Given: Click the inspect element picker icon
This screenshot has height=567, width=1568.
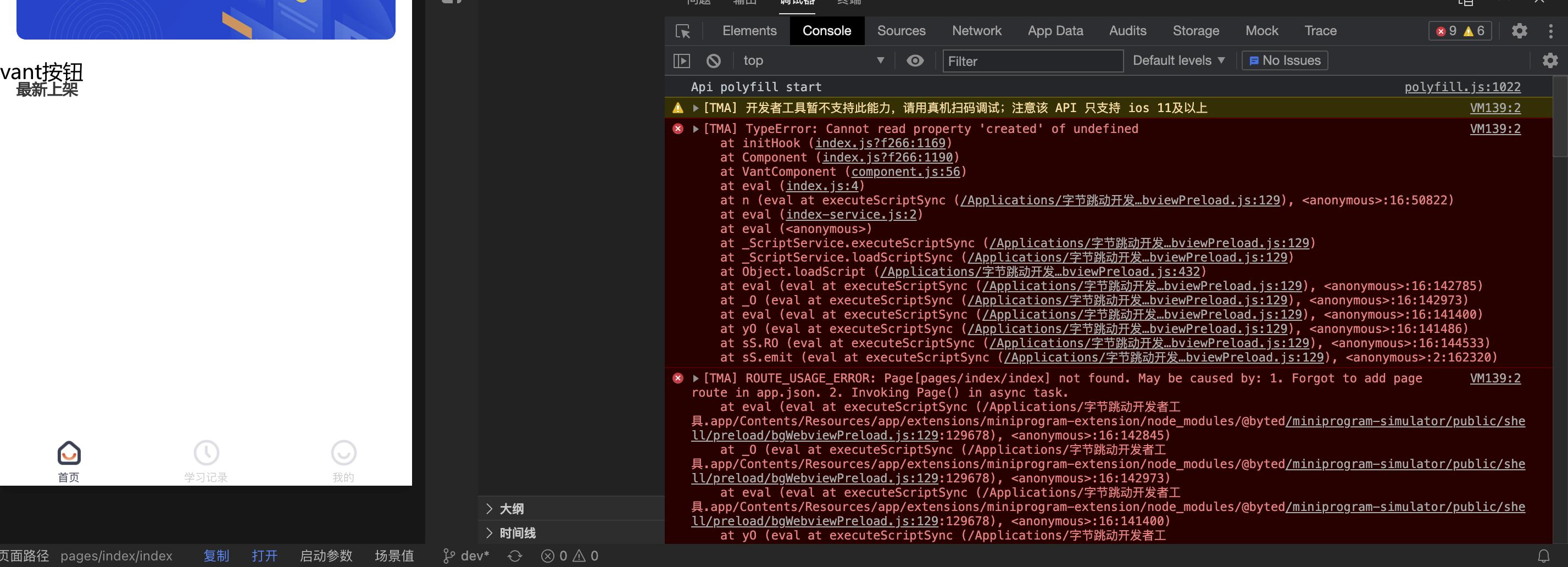Looking at the screenshot, I should (x=682, y=31).
